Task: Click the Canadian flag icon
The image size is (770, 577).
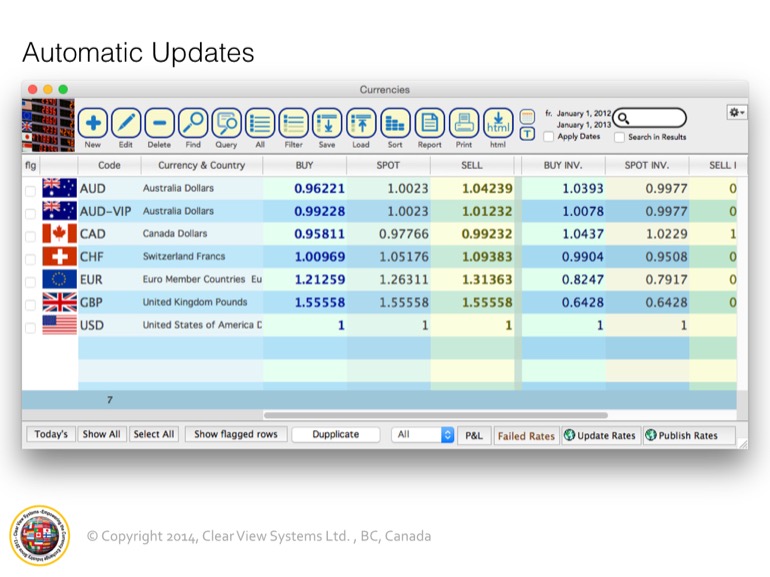Action: pos(59,234)
